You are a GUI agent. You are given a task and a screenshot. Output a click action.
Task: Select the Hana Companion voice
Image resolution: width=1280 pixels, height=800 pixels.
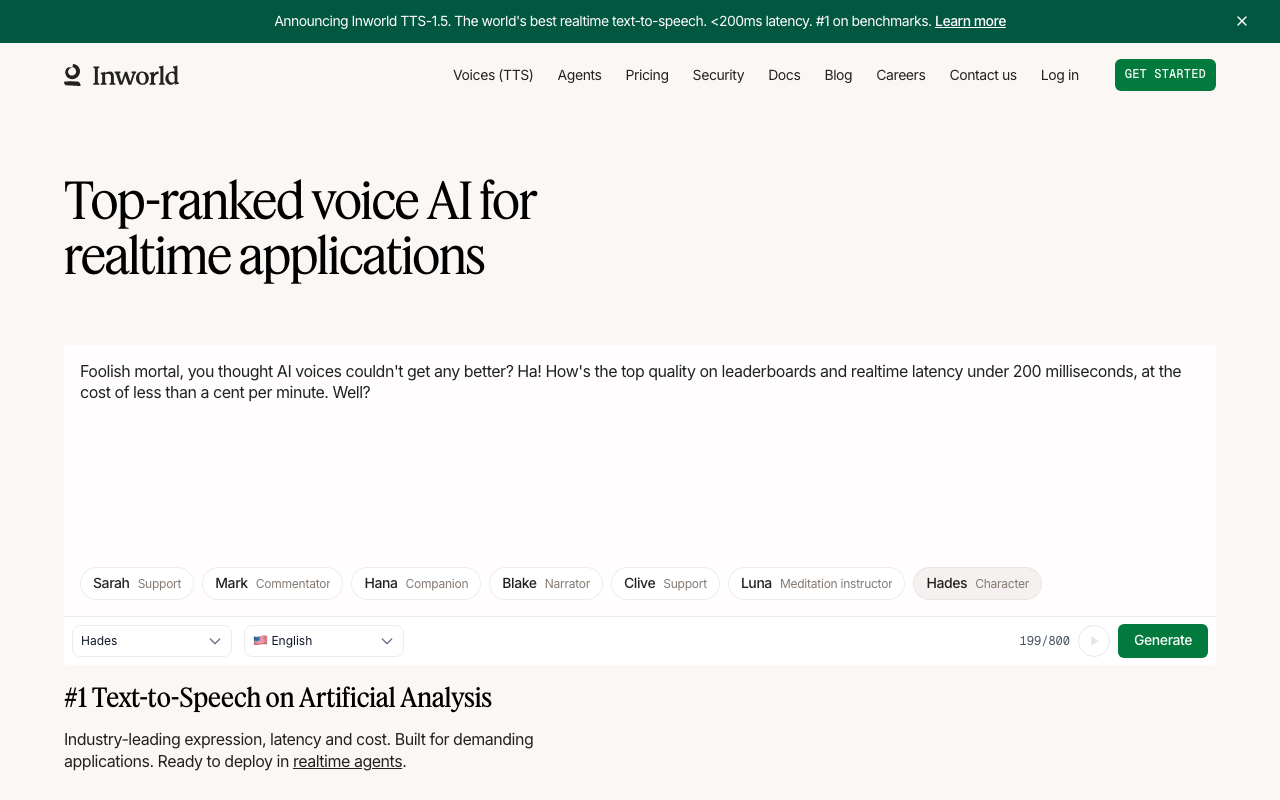416,584
